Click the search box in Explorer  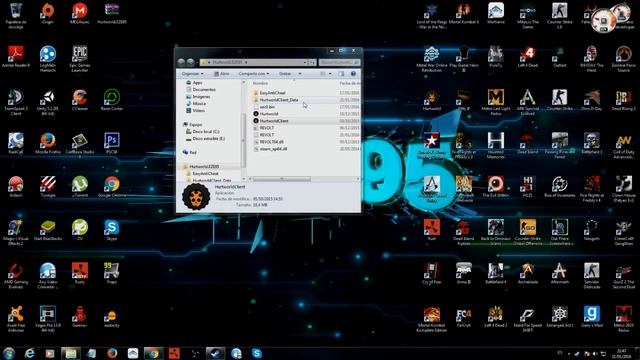coord(339,62)
